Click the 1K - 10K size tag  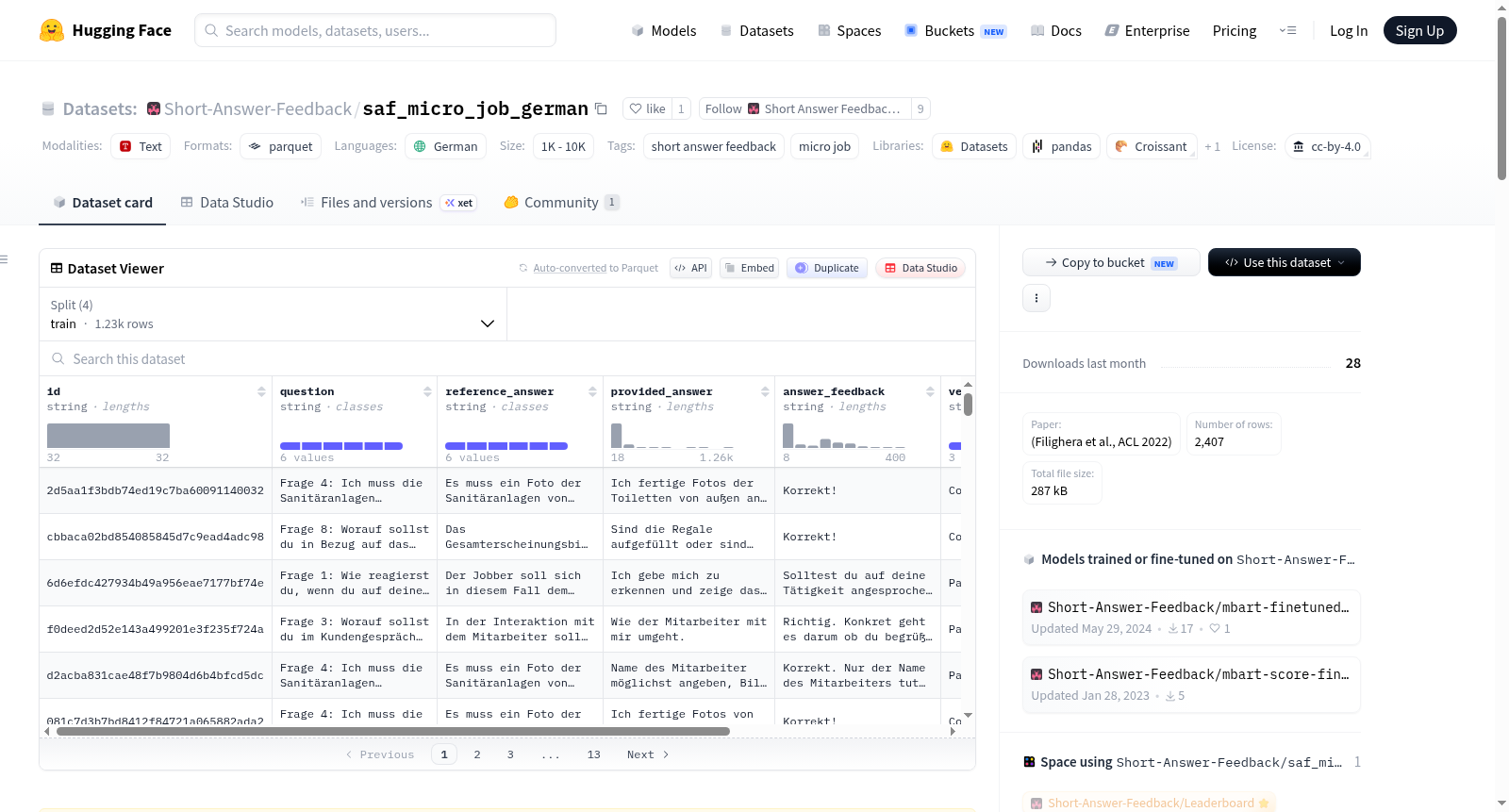click(x=563, y=146)
